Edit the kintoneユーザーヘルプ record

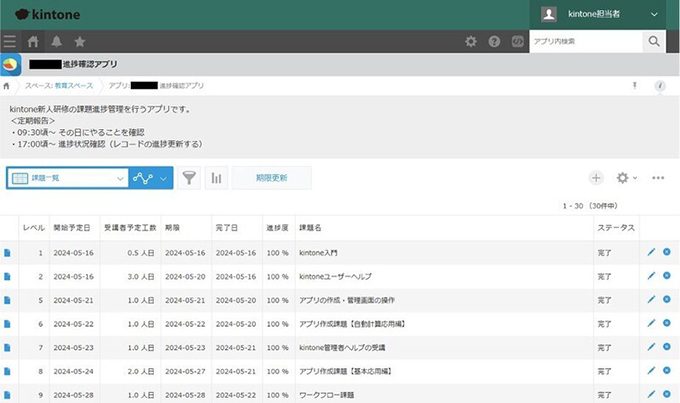(651, 276)
